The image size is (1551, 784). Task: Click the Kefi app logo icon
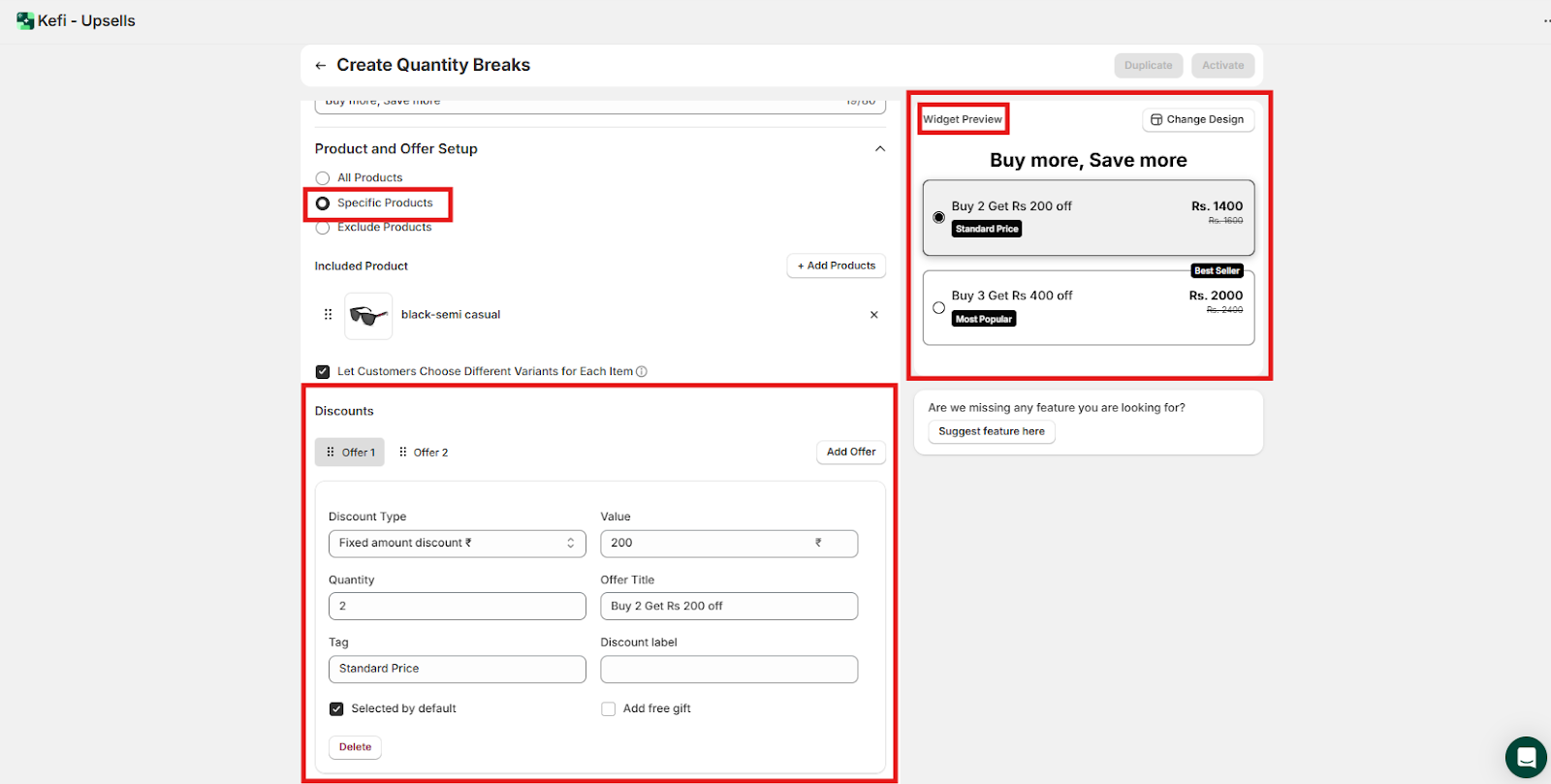25,20
